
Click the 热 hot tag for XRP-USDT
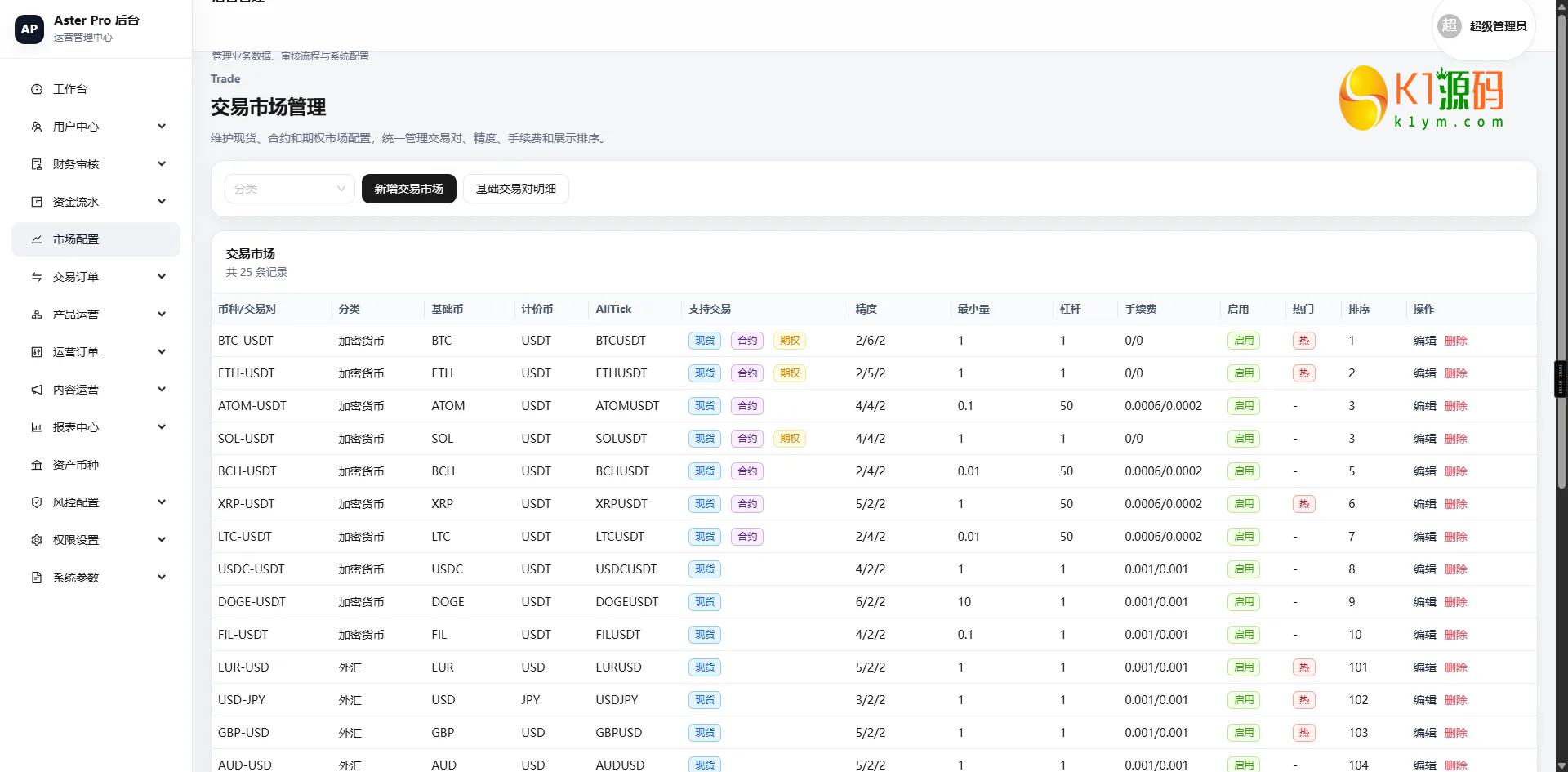click(1304, 504)
